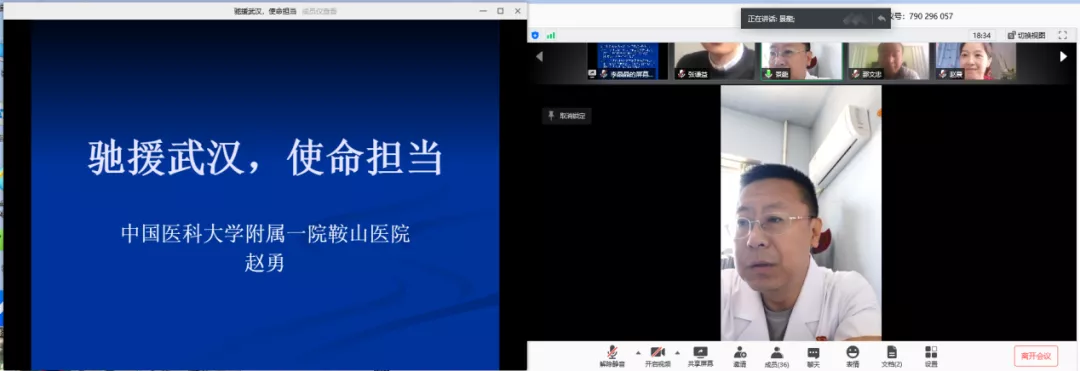Open audio options arrow beside 解除静音
This screenshot has width=1080, height=371.
click(637, 352)
